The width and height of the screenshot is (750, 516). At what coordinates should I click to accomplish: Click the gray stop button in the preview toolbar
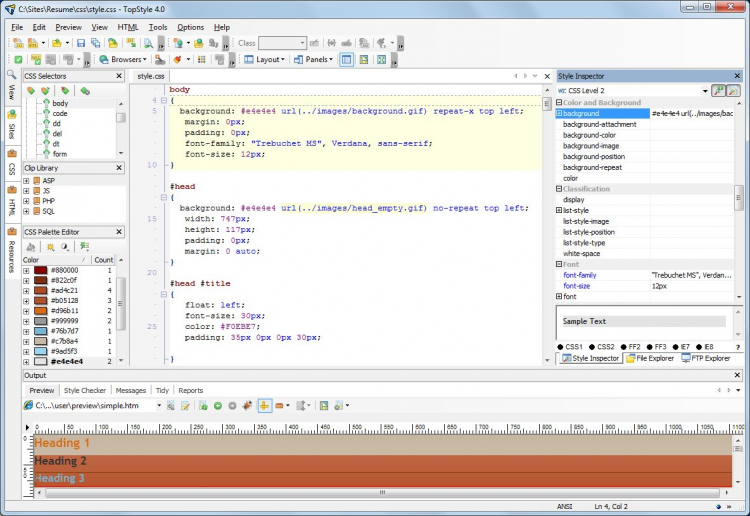click(x=232, y=405)
